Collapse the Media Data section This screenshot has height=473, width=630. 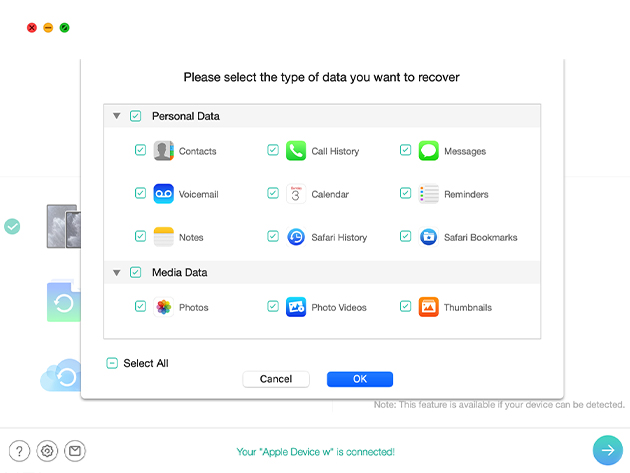[117, 272]
